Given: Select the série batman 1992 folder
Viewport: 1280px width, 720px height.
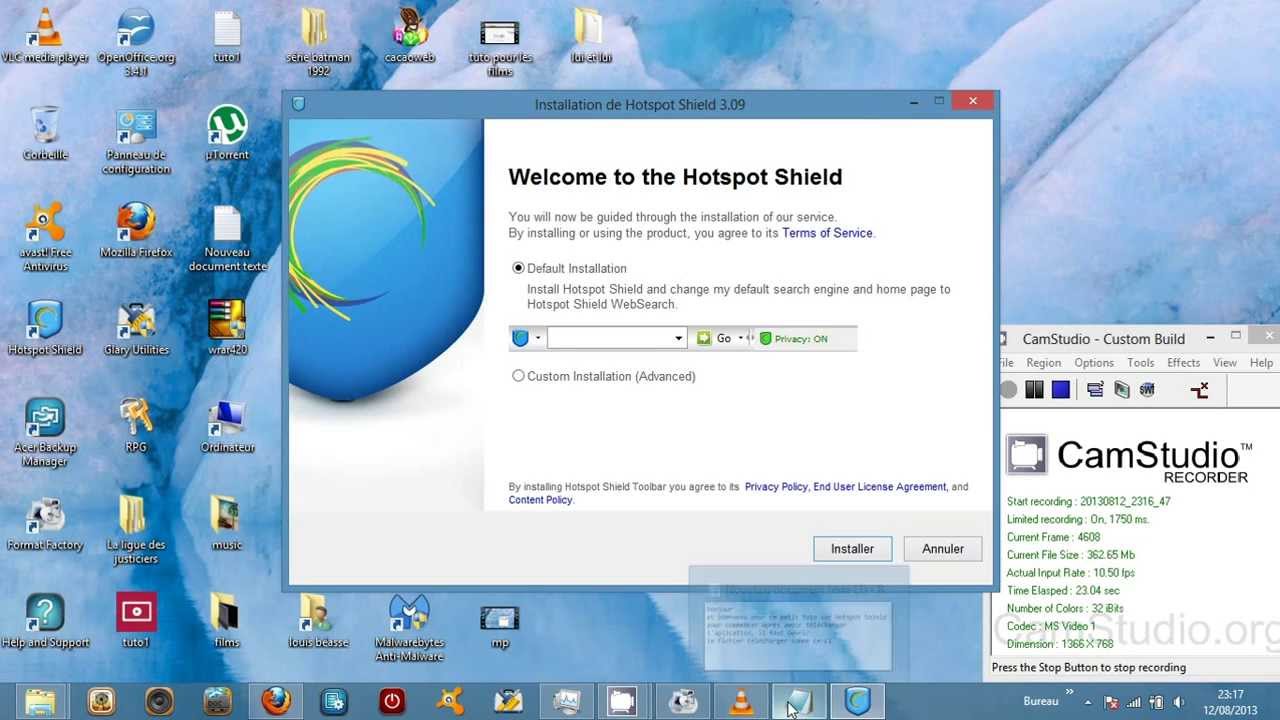Looking at the screenshot, I should (317, 42).
